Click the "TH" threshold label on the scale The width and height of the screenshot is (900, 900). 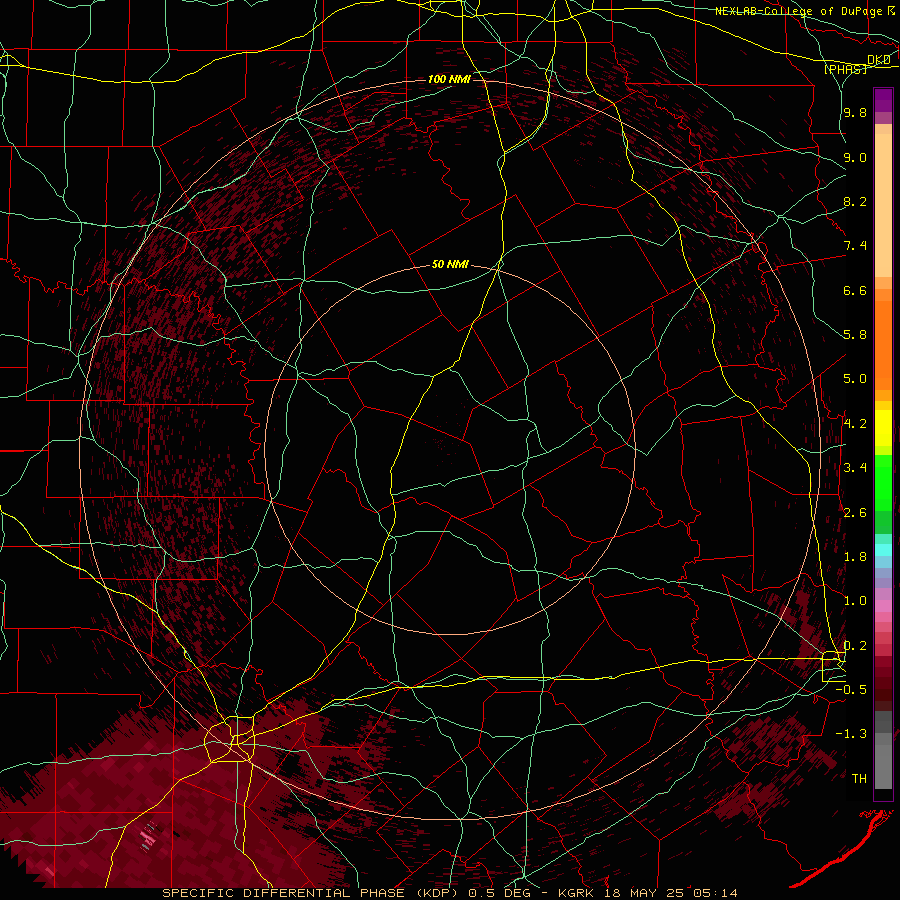click(x=859, y=779)
